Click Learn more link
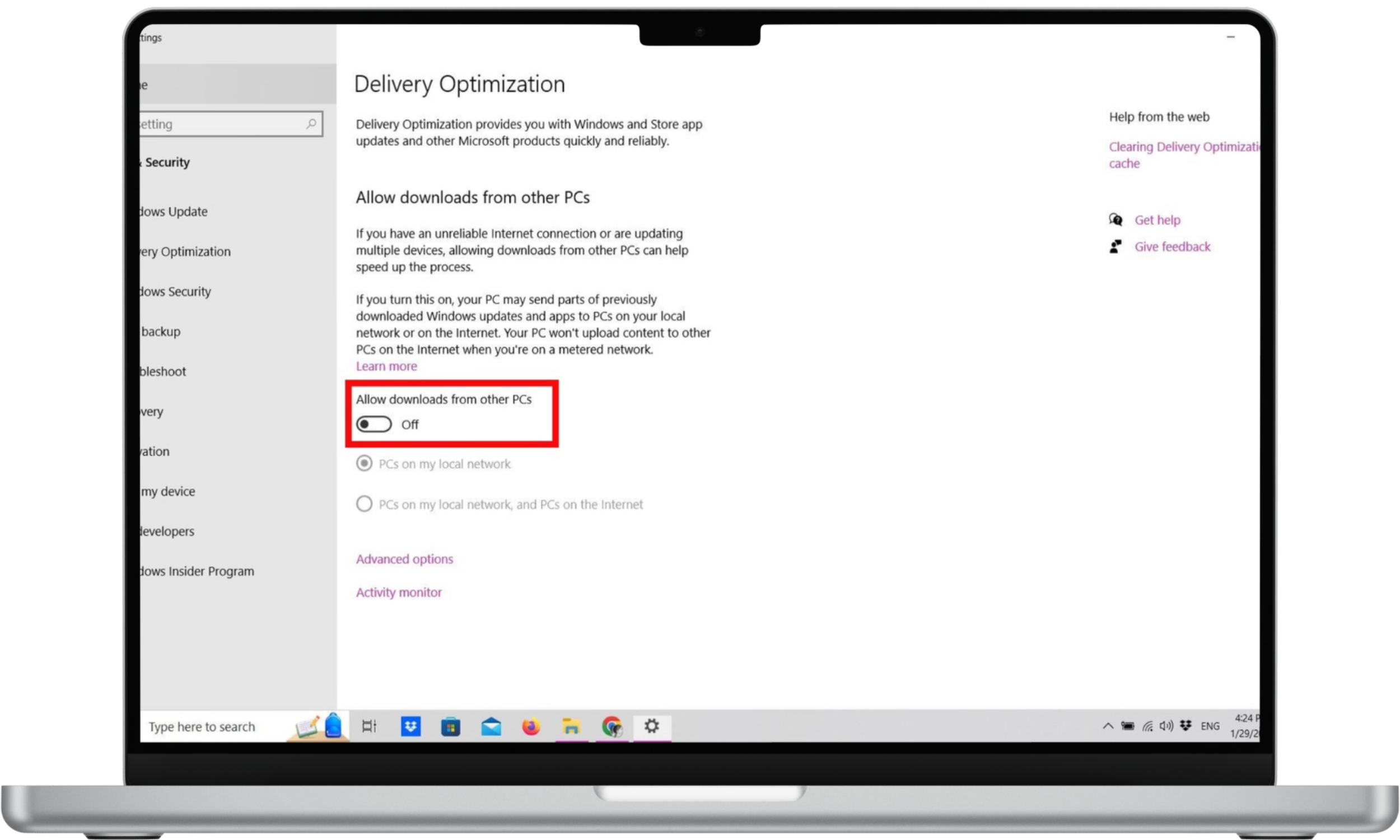The image size is (1400, 840). pos(386,366)
